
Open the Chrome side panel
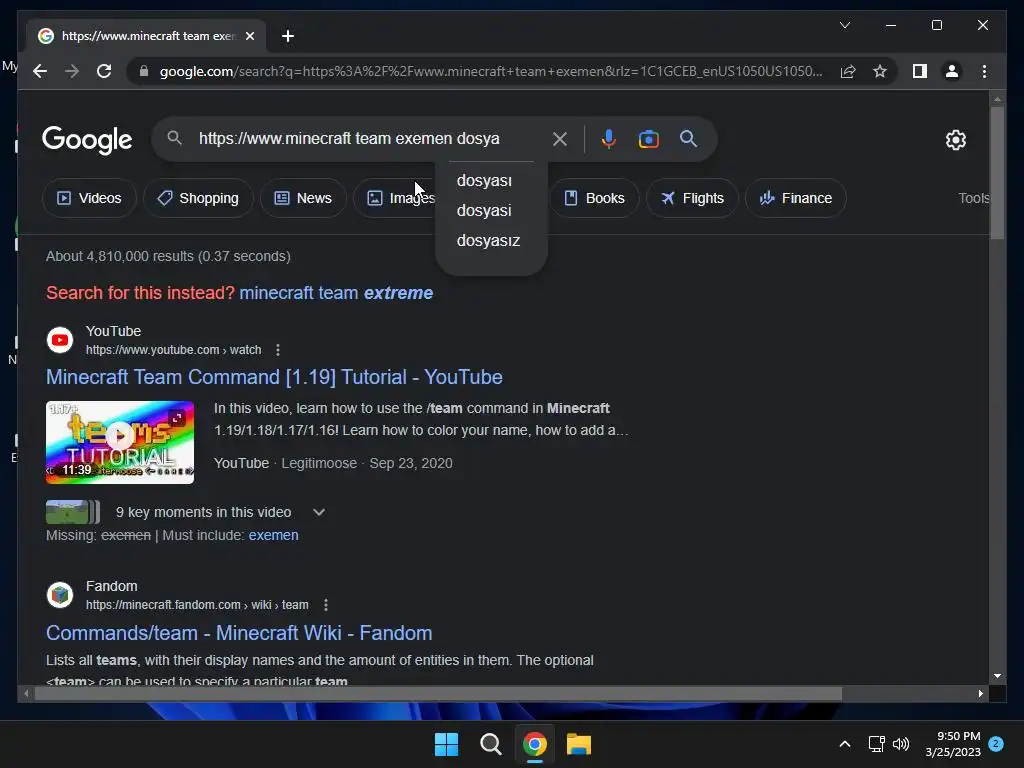920,71
